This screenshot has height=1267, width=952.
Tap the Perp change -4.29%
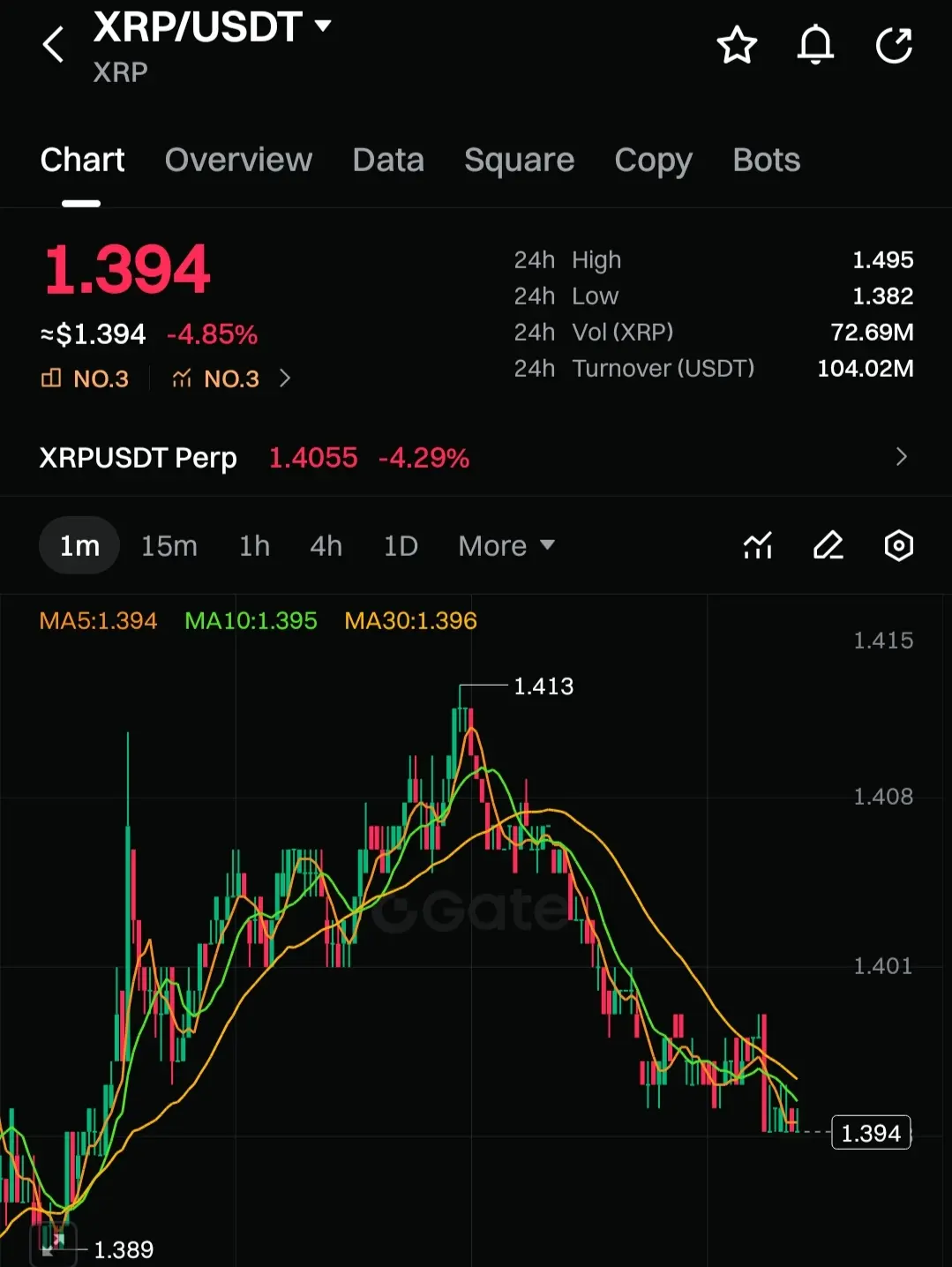pyautogui.click(x=424, y=457)
